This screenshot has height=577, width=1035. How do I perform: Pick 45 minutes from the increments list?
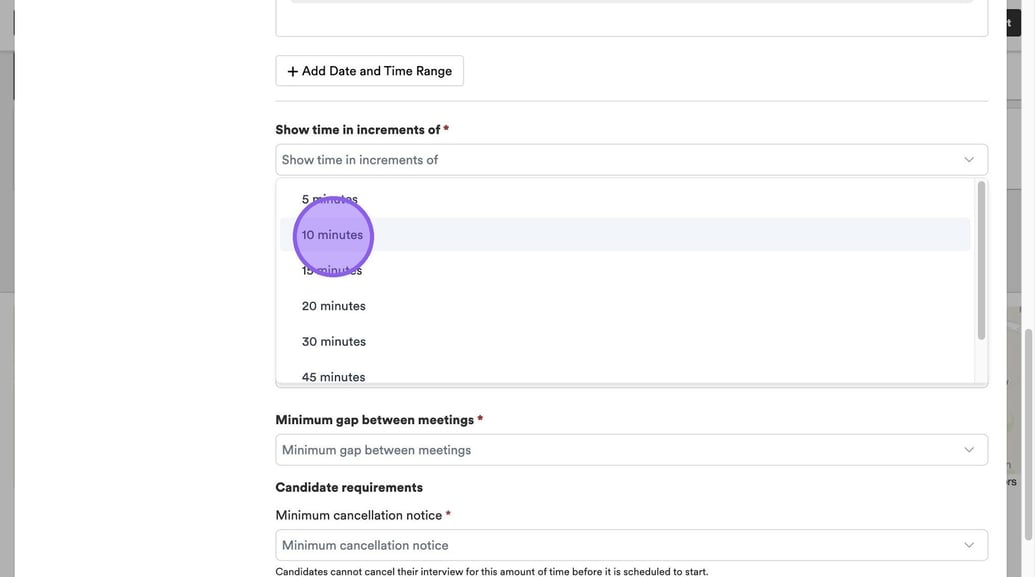[x=334, y=377]
